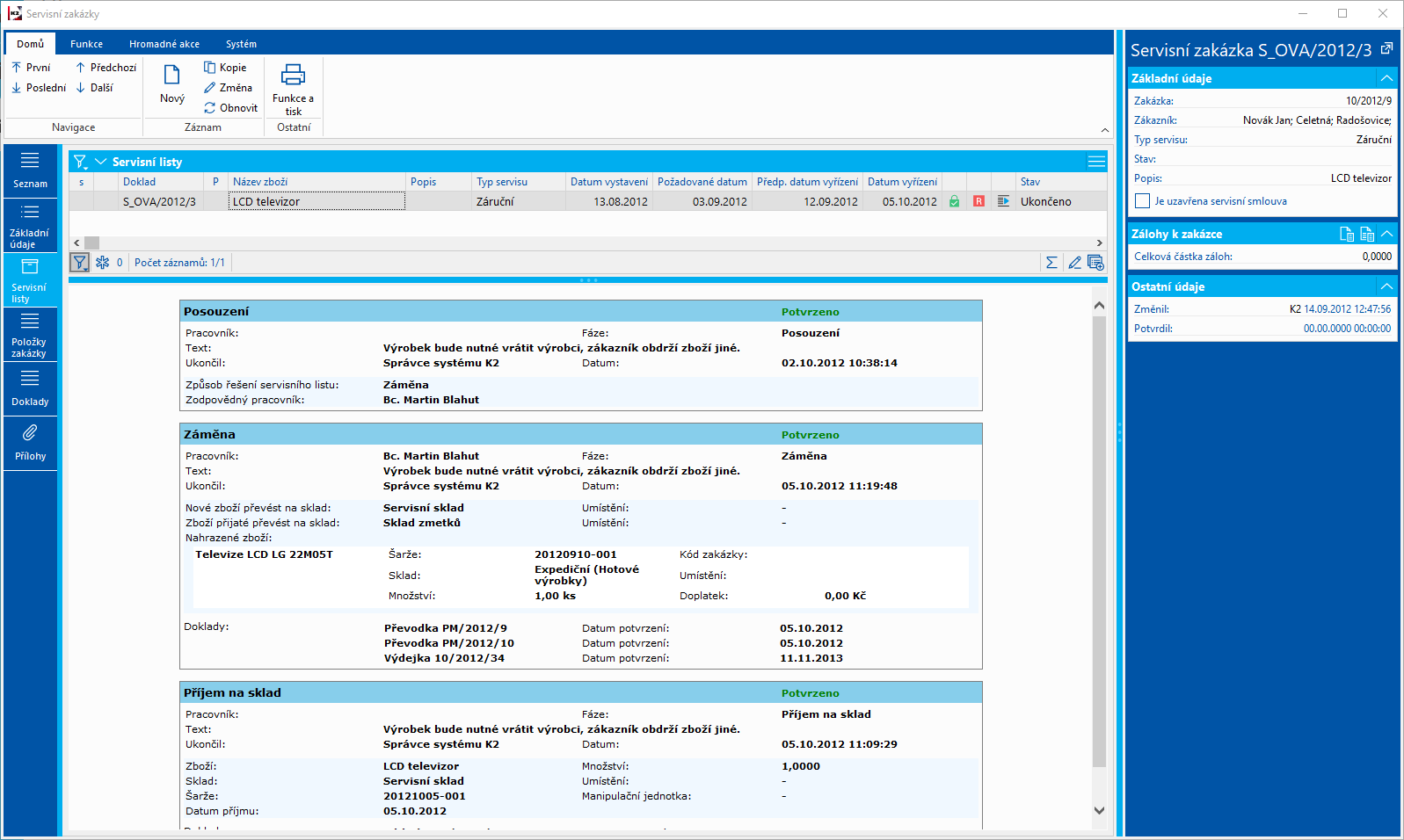Click the Nový new record icon
The width and height of the screenshot is (1404, 840).
tap(172, 76)
